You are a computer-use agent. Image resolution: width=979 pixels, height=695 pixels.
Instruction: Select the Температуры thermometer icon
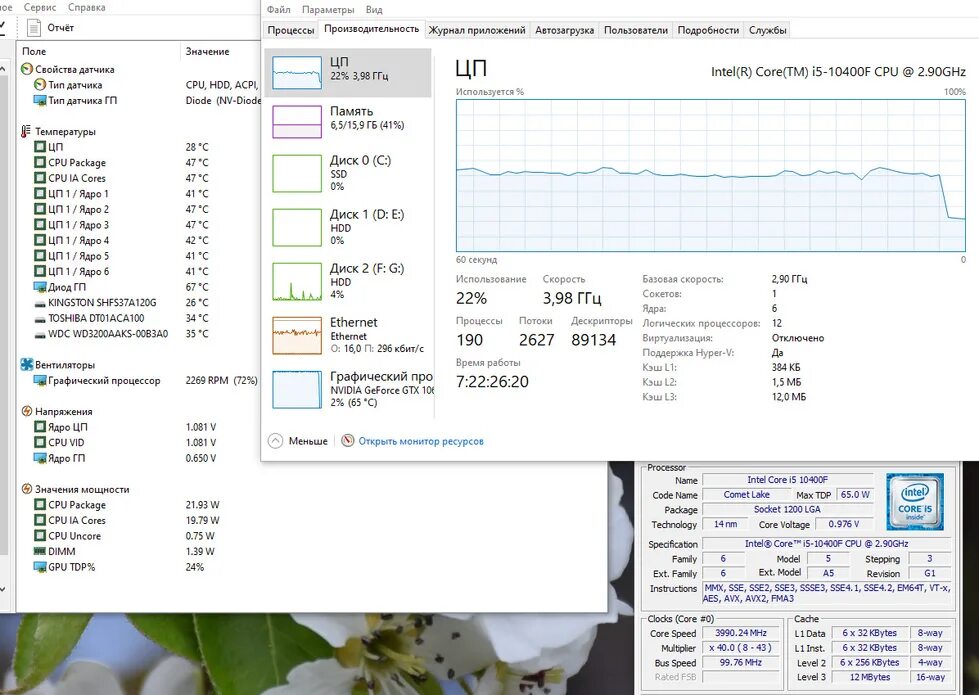click(x=26, y=132)
